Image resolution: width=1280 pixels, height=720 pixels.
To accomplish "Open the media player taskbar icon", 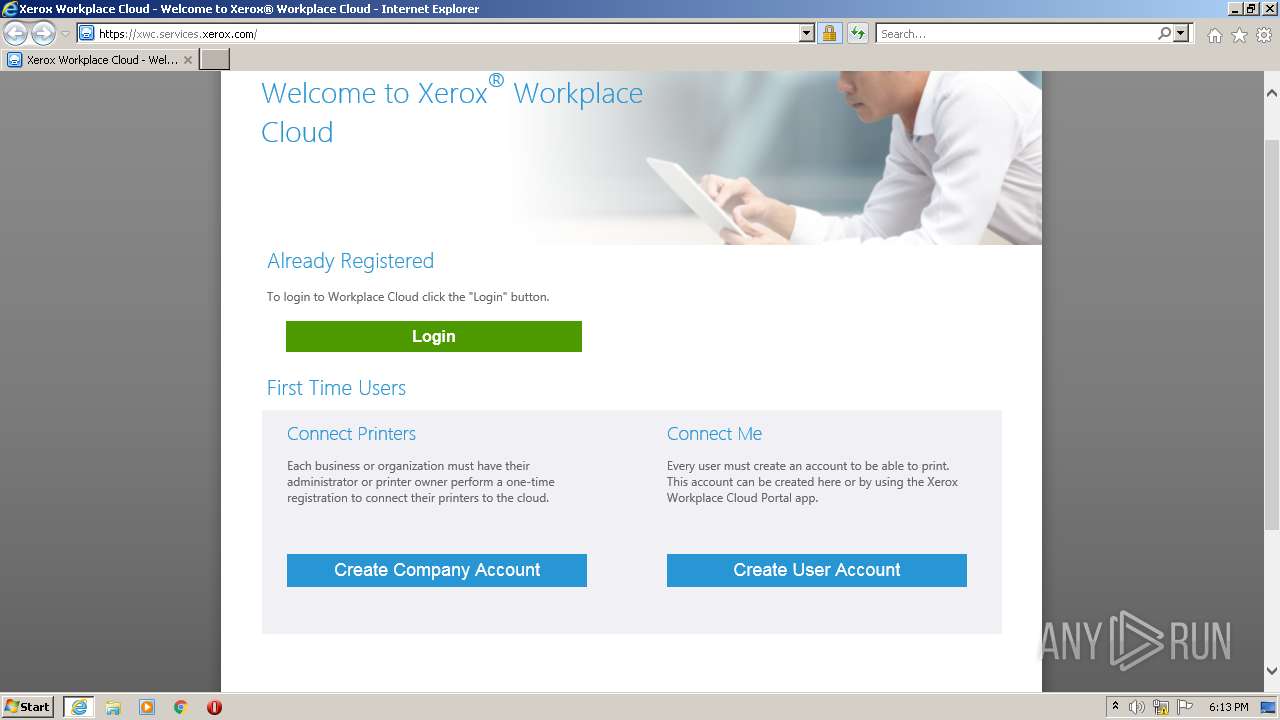I will point(147,707).
